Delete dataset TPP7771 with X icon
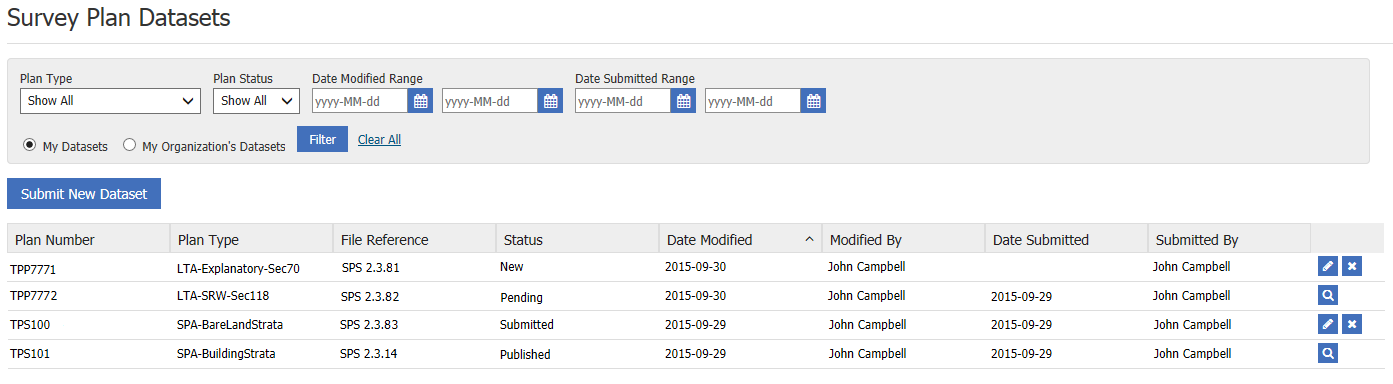This screenshot has width=1393, height=384. [1351, 266]
